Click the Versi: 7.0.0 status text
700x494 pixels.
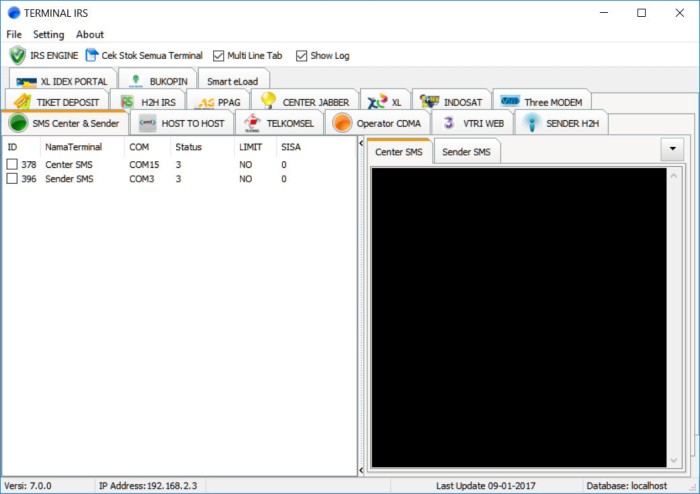click(x=28, y=486)
